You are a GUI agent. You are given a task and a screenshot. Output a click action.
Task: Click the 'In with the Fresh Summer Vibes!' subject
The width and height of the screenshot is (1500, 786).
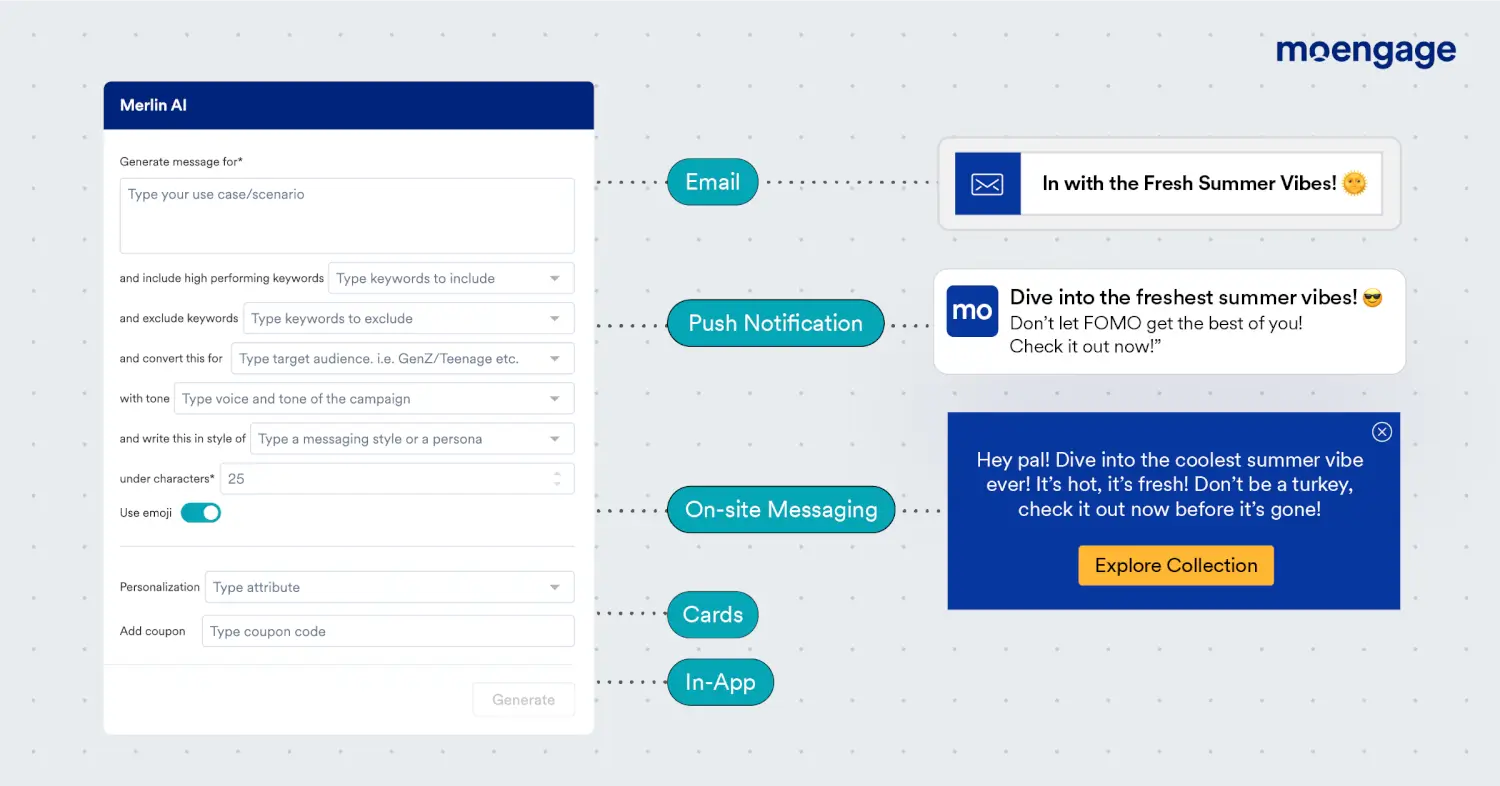tap(1189, 183)
